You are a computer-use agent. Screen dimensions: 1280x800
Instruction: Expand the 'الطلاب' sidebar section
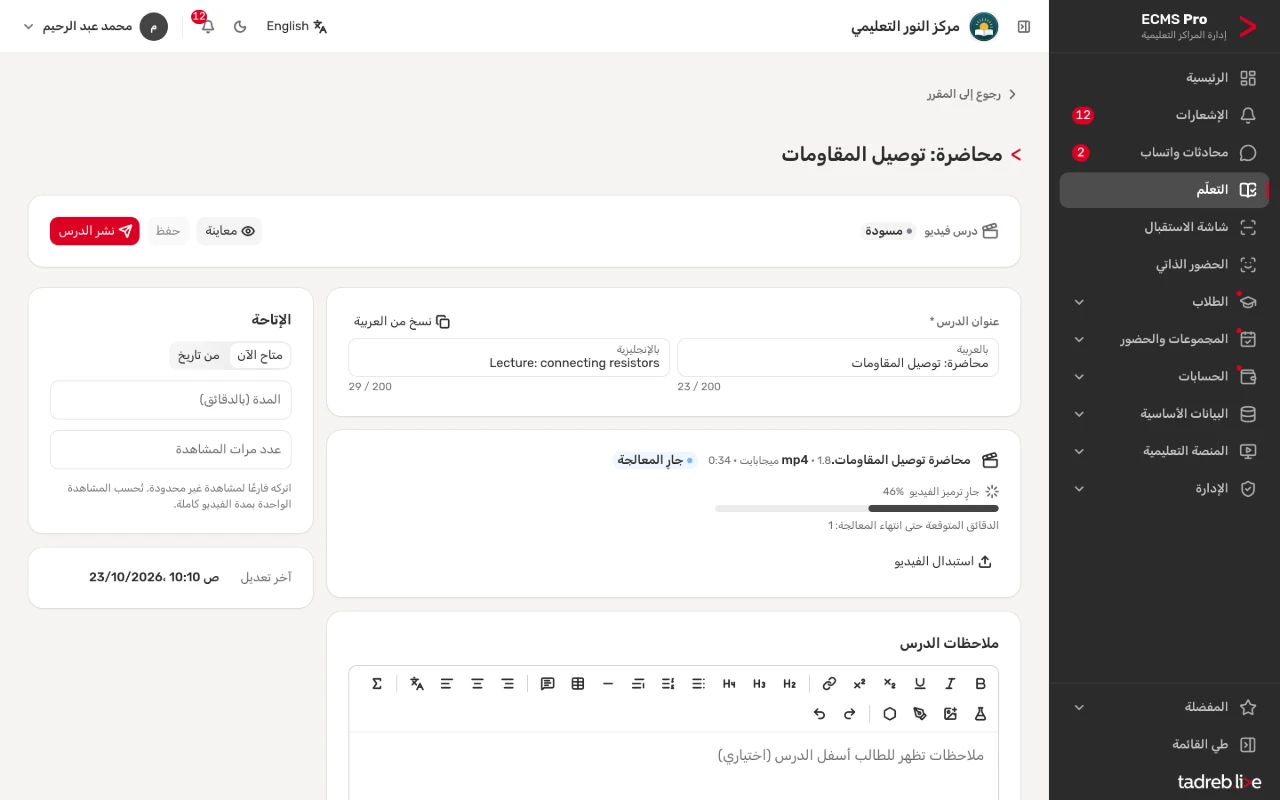(x=1164, y=302)
